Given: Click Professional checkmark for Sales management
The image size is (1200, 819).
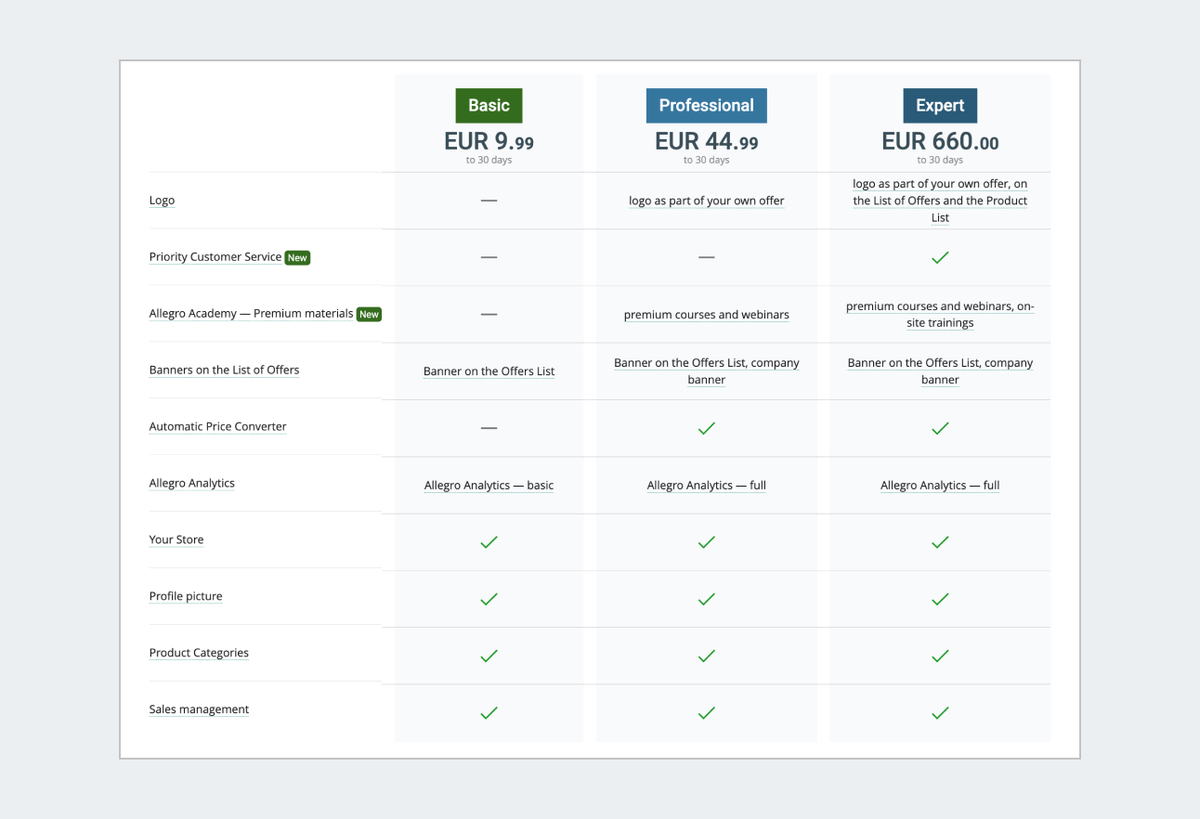Looking at the screenshot, I should (x=706, y=713).
